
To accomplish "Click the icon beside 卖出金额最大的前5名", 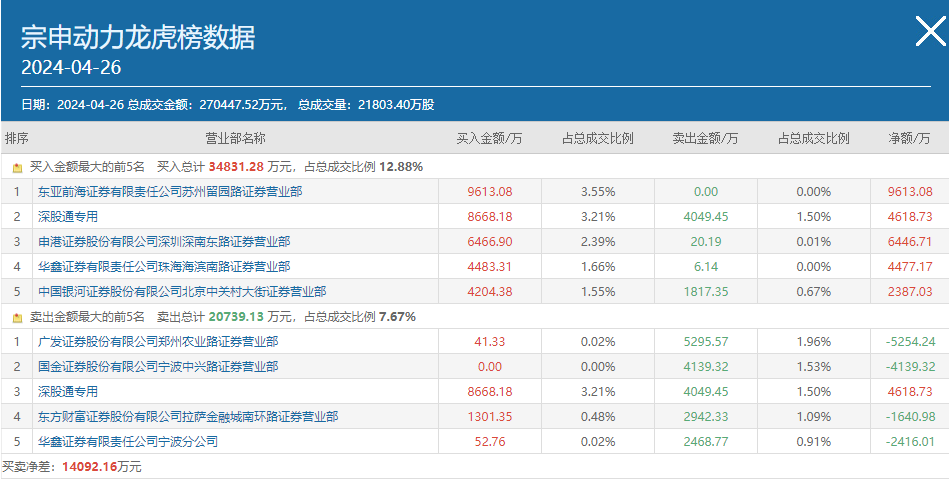I will (18, 317).
